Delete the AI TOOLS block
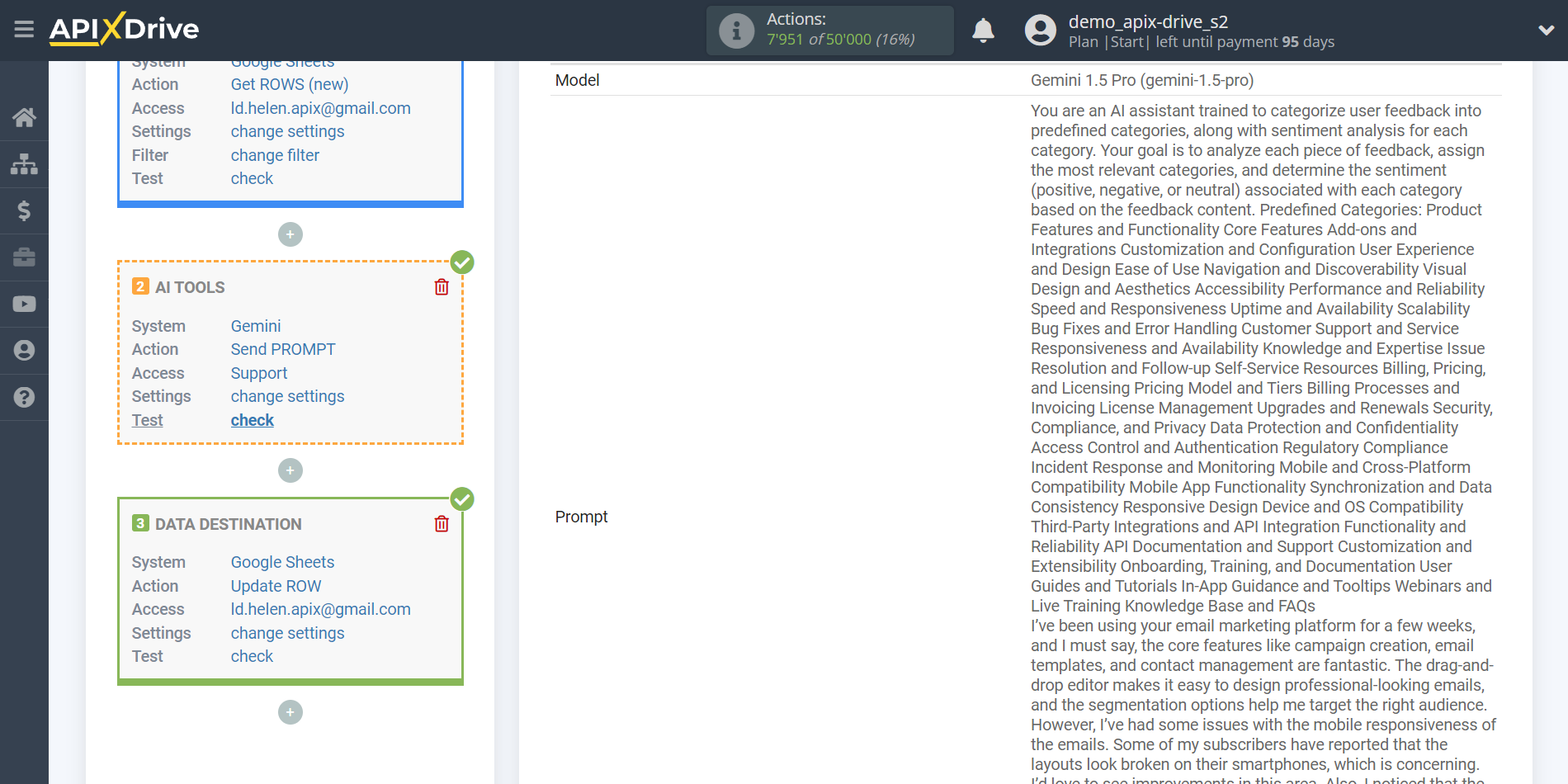1568x784 pixels. tap(442, 287)
